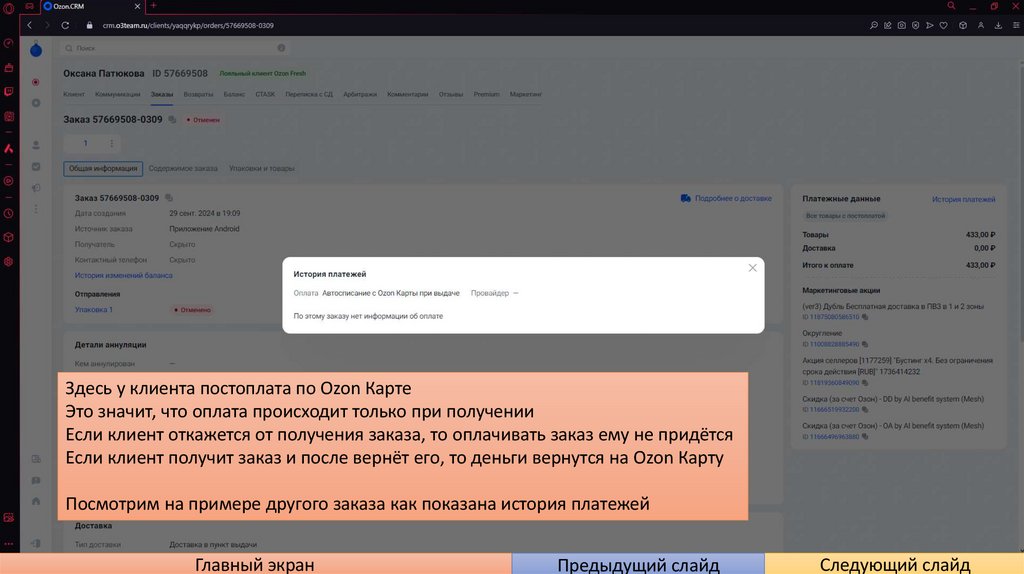
Task: Switch to the Возвраты tab
Action: point(199,95)
